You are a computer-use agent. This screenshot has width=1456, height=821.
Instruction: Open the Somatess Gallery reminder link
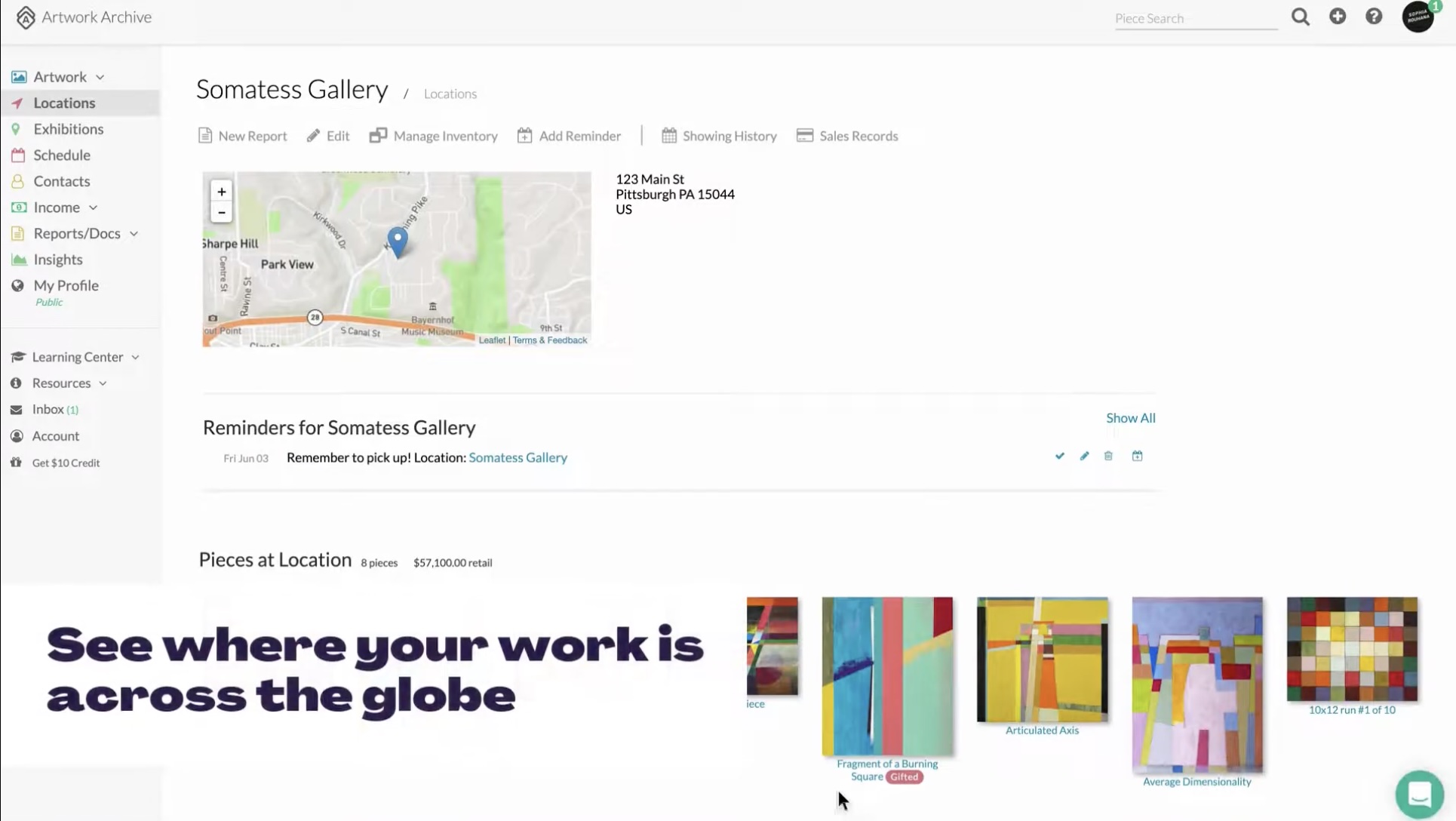(518, 457)
